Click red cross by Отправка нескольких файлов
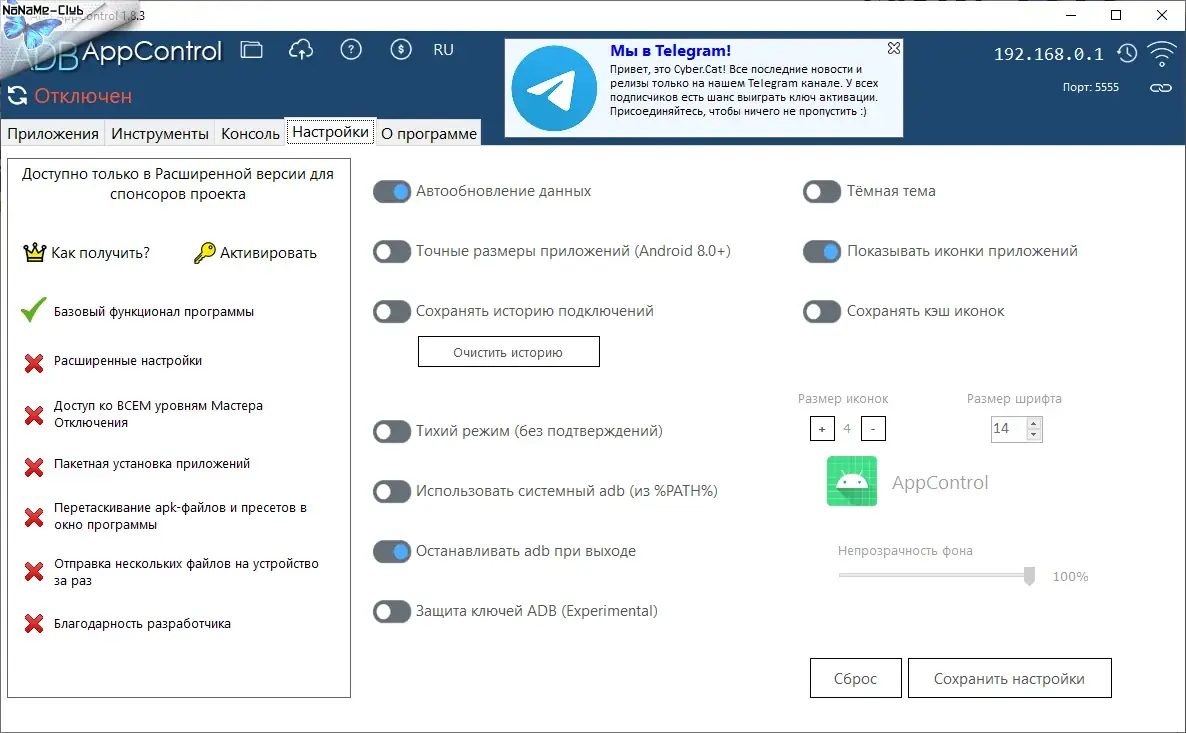Image resolution: width=1186 pixels, height=733 pixels. (x=33, y=572)
